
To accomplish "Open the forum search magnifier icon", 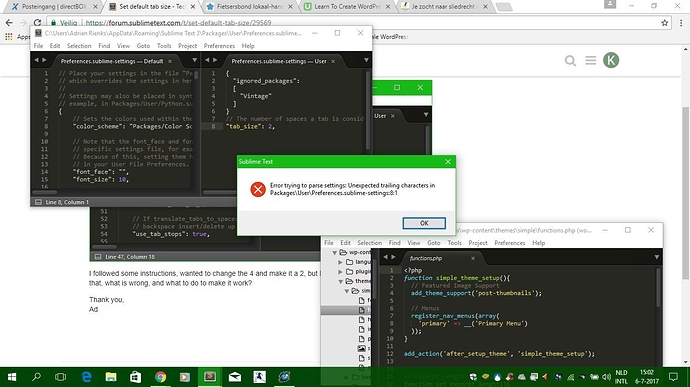I will coord(570,60).
